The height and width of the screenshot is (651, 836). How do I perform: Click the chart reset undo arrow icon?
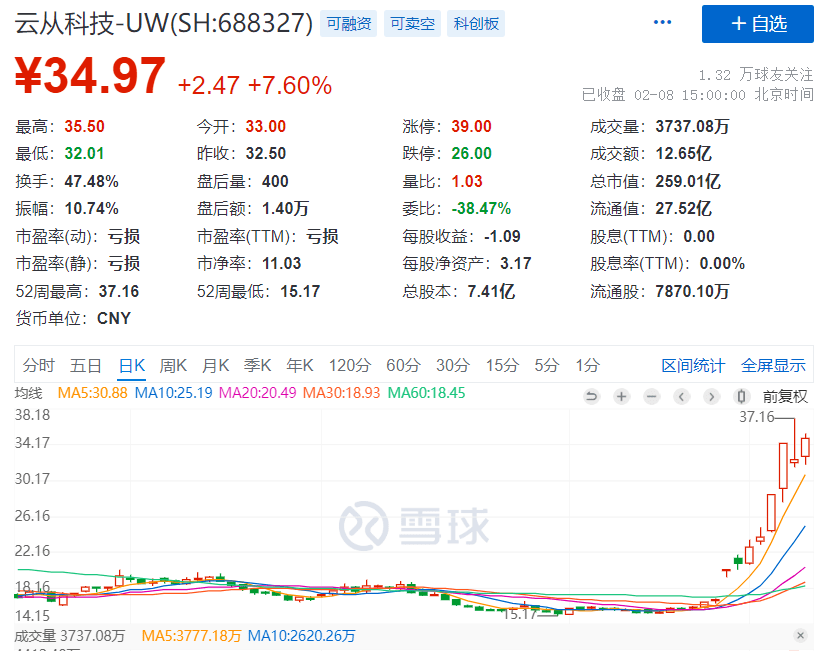[591, 397]
